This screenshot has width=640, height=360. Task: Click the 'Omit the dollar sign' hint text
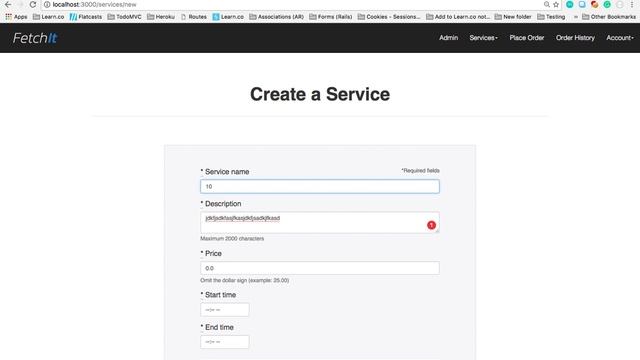click(x=244, y=280)
